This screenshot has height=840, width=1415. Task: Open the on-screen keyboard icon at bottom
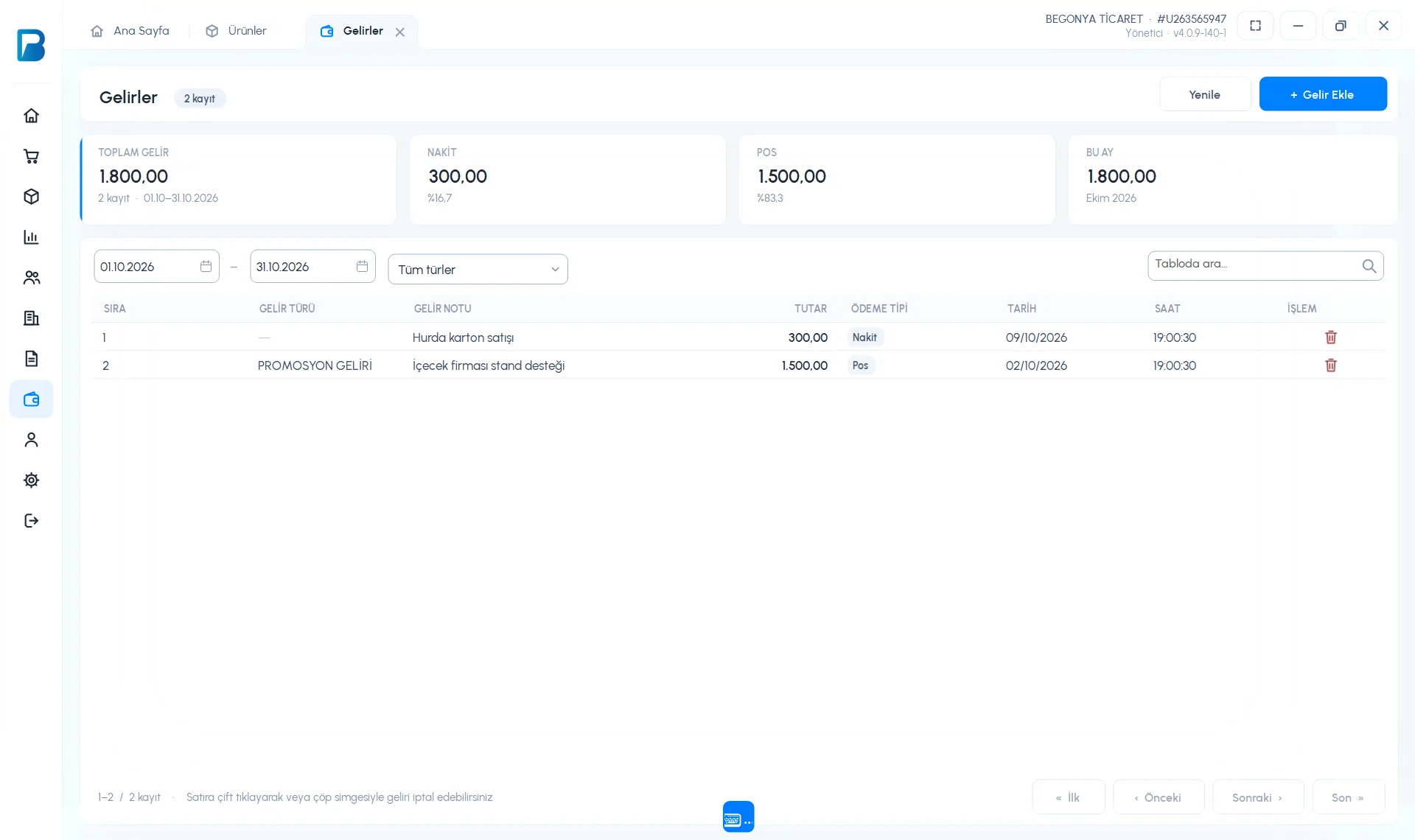(738, 816)
